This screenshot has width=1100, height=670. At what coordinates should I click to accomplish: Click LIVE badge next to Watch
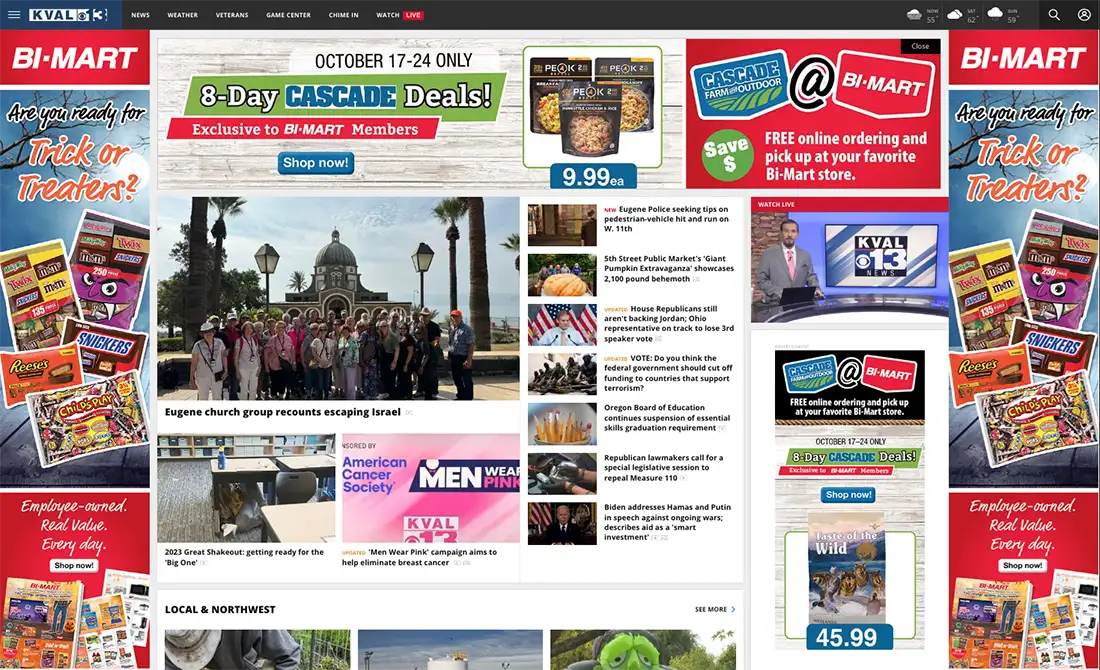pyautogui.click(x=412, y=15)
